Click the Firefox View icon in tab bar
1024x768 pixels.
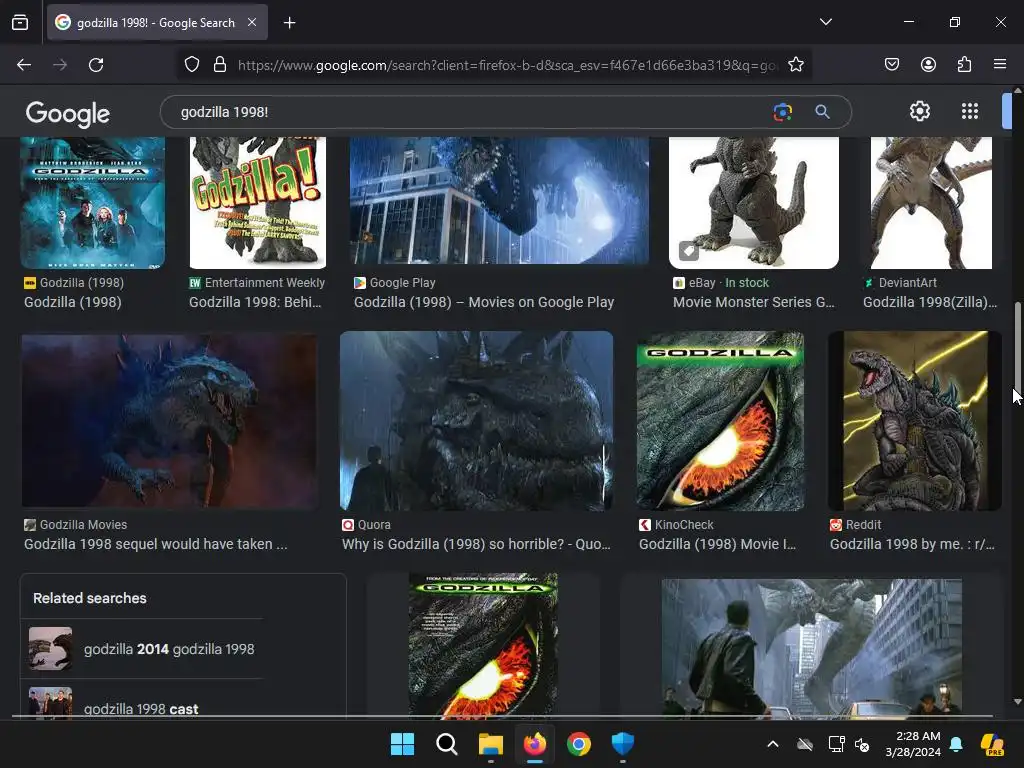point(20,23)
